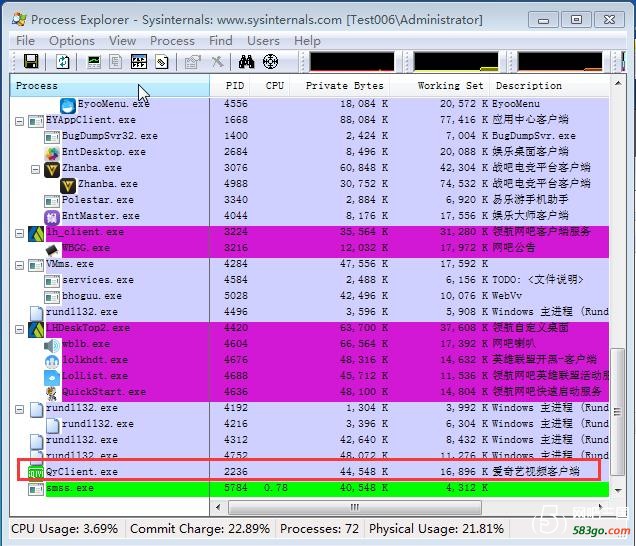Sort by the Description column header
This screenshot has height=546, width=636.
[550, 86]
